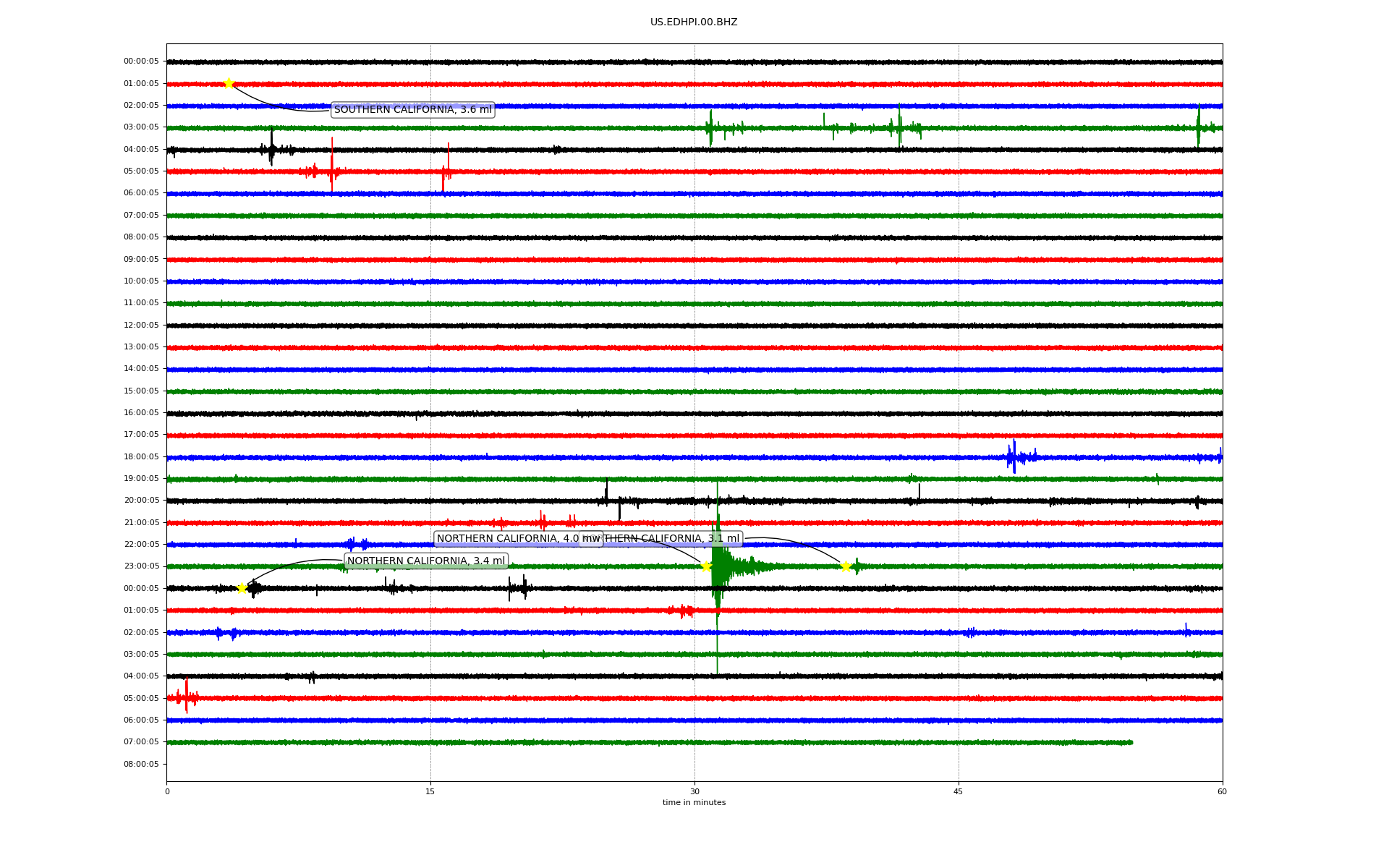Select the NORTHERN CALIFORNIA, 3.4 ml label

426,561
